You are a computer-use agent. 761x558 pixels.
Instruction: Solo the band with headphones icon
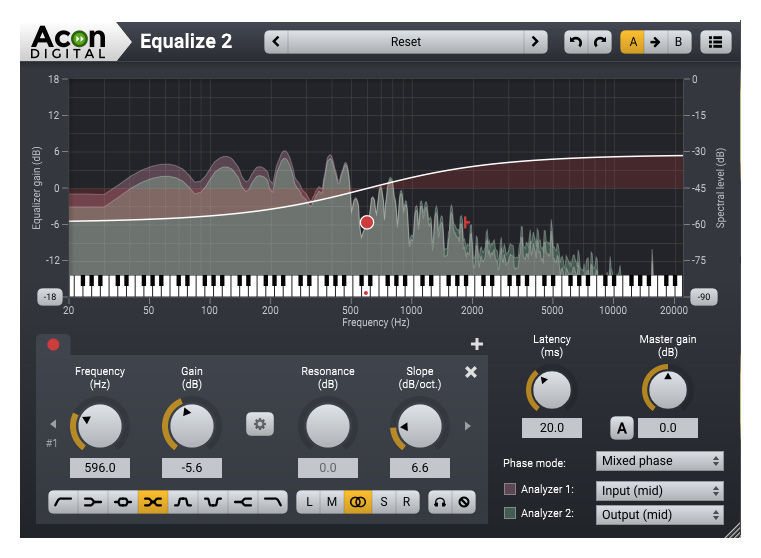point(440,502)
